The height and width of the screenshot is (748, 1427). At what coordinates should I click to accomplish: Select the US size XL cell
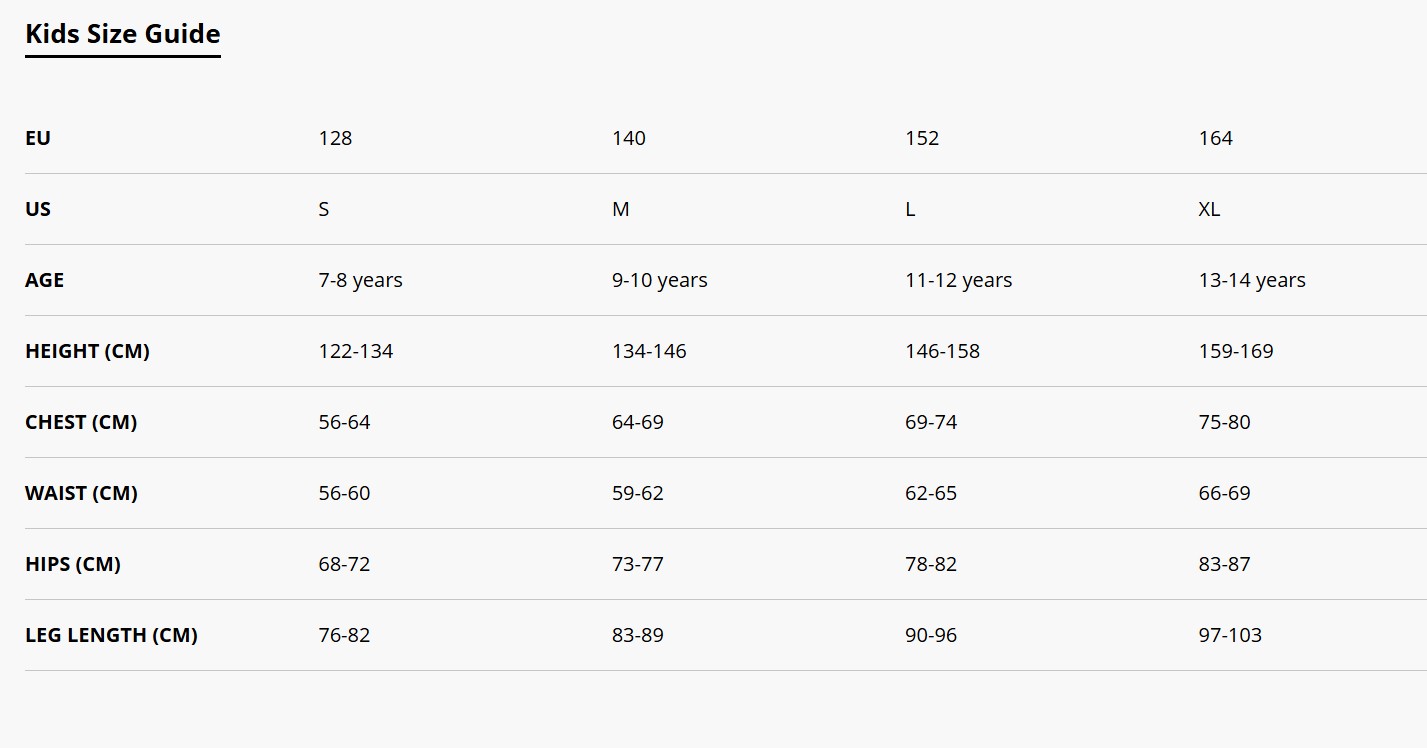coord(1209,209)
